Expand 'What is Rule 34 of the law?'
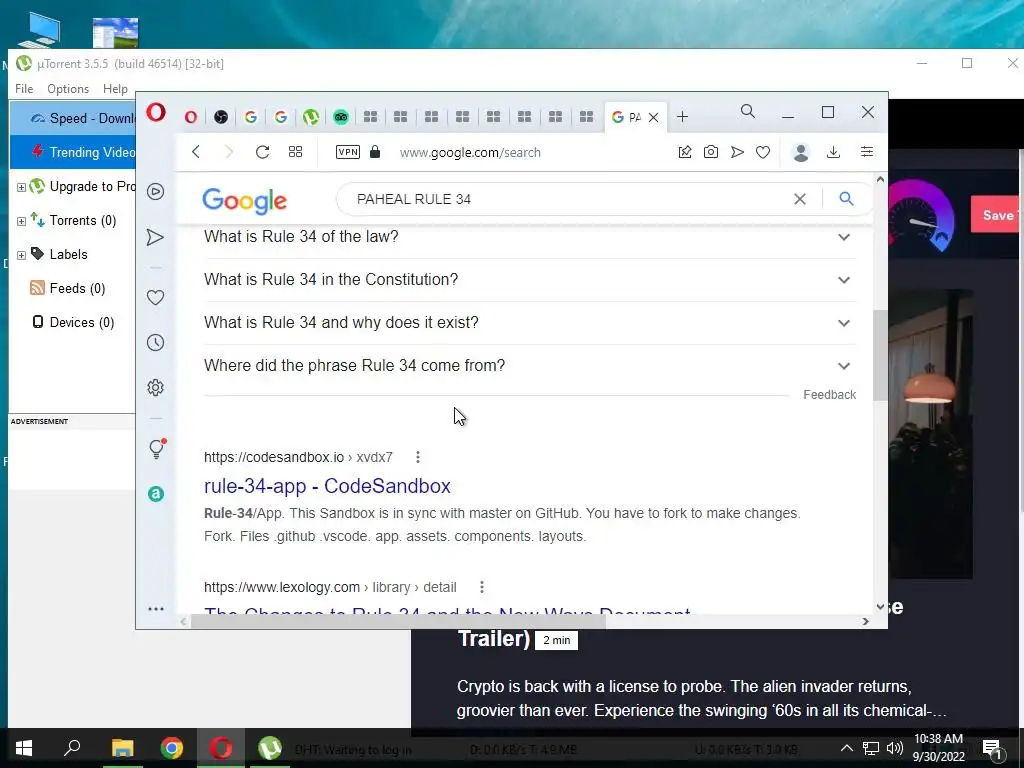1024x768 pixels. click(530, 236)
